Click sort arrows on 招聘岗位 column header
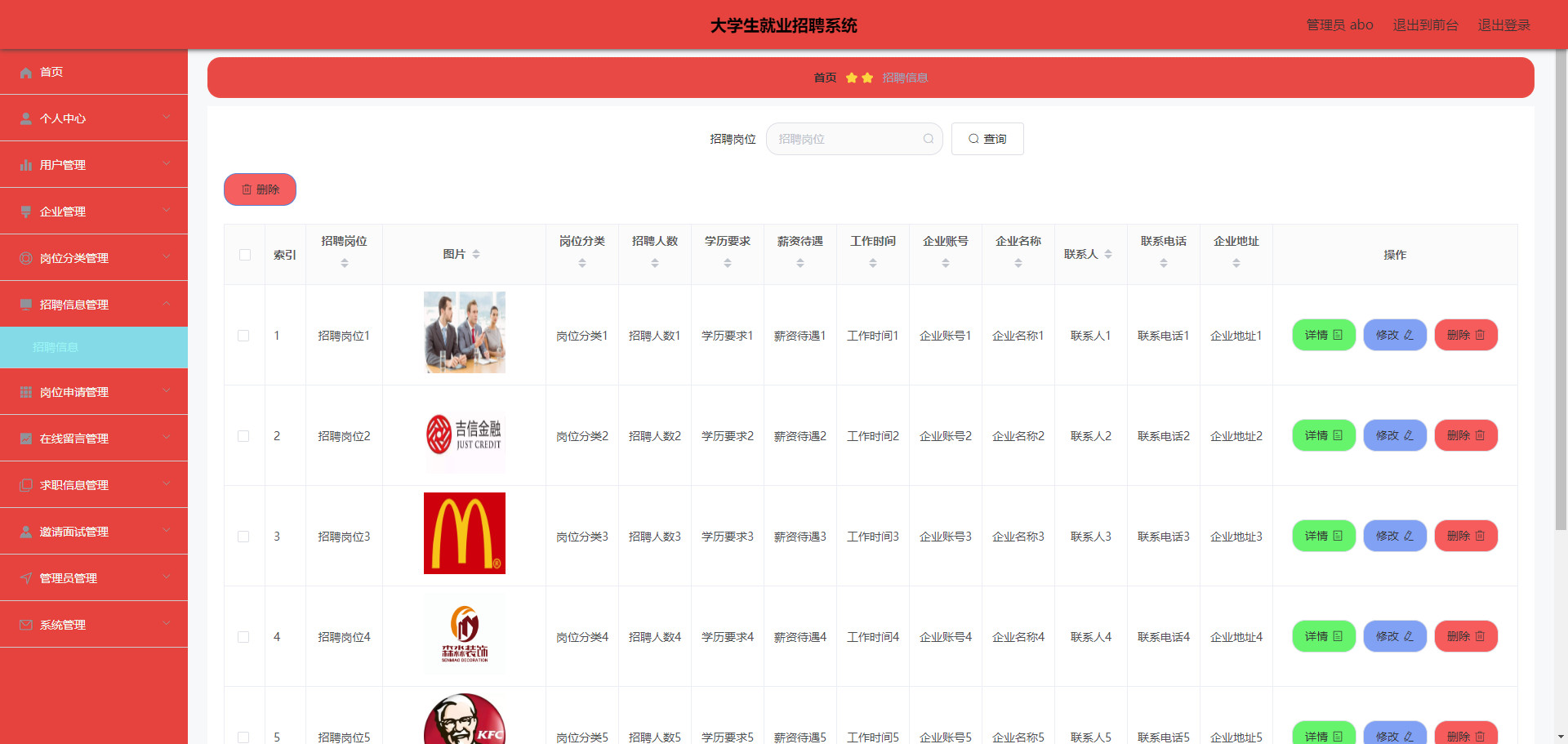 (x=345, y=263)
